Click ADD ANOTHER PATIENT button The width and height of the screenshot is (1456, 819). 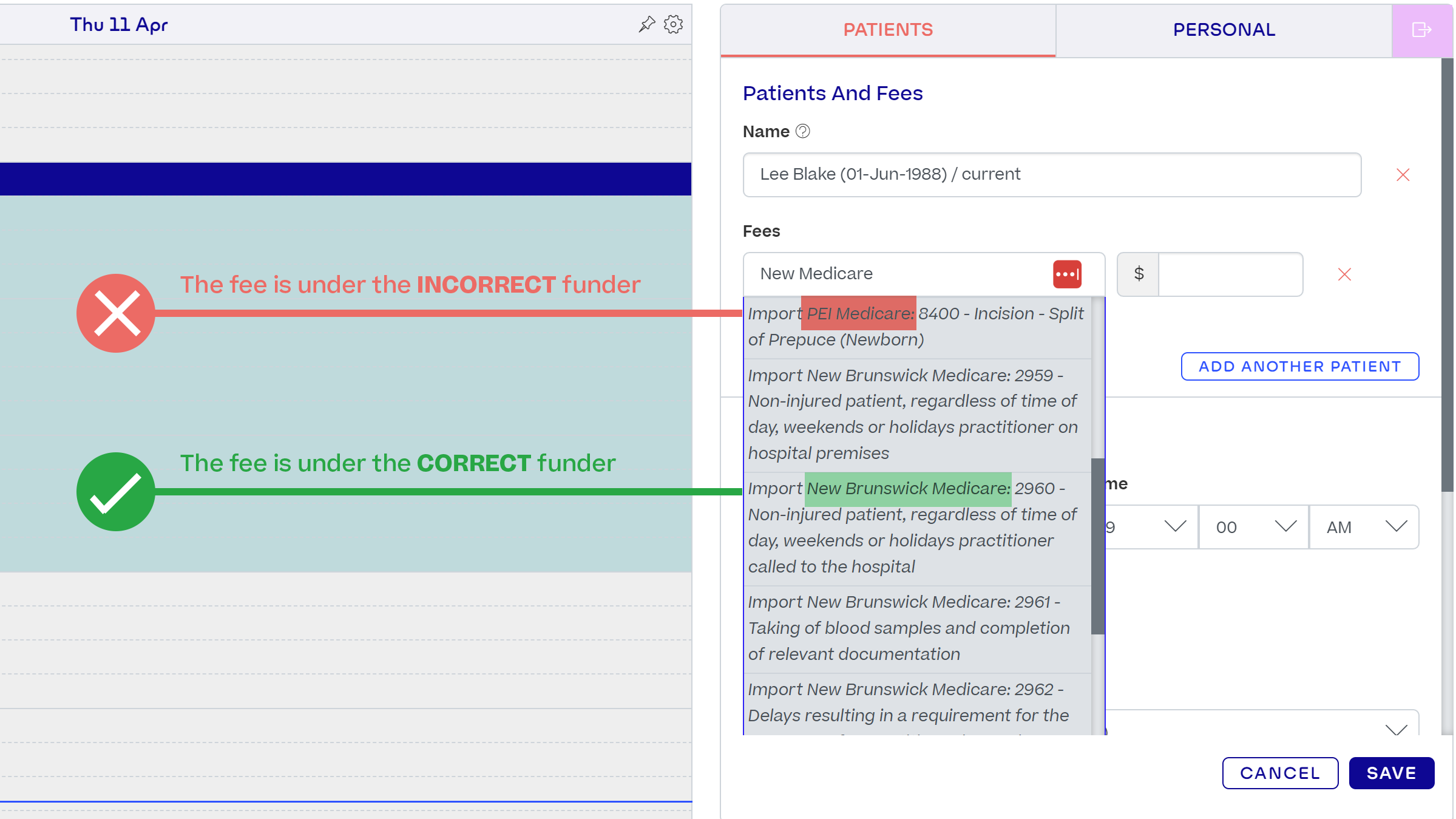point(1299,367)
